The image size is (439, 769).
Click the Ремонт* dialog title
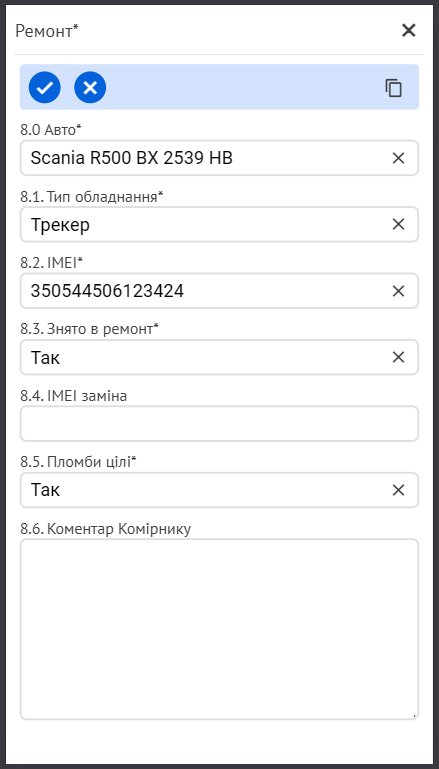pos(47,31)
